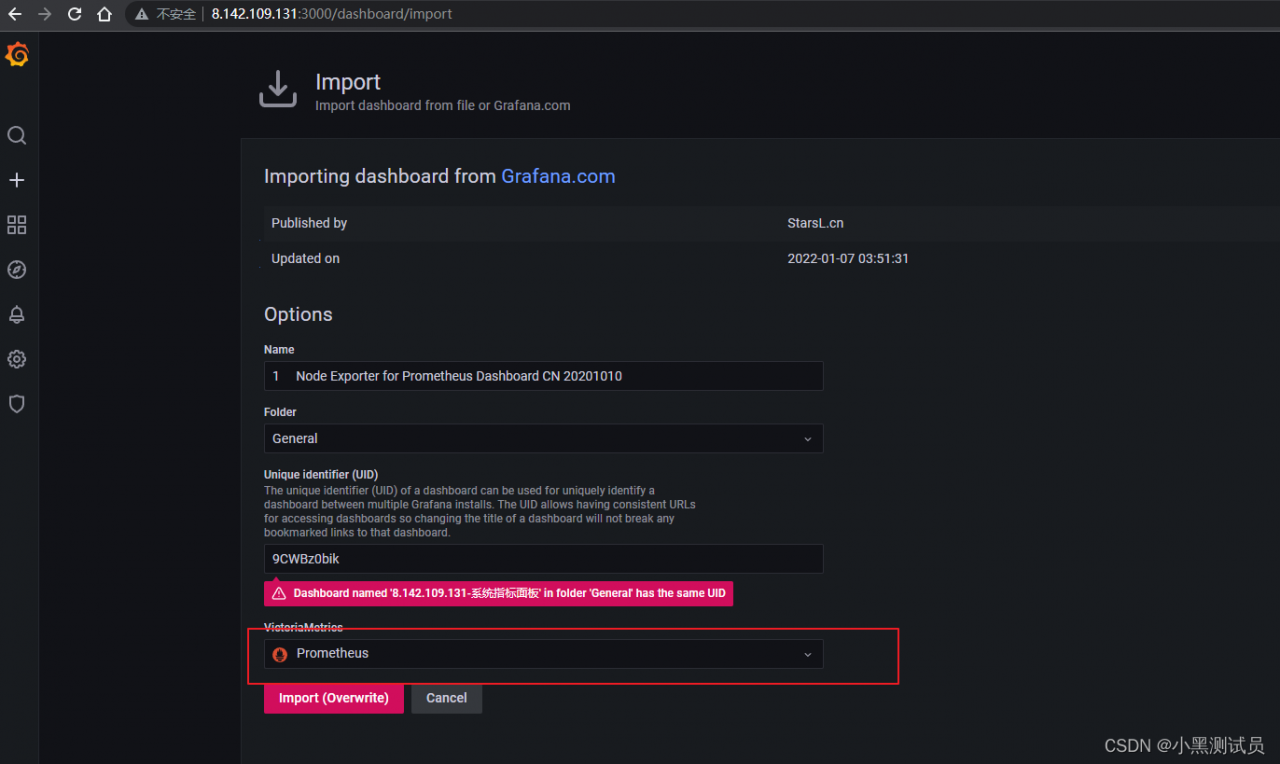Open the Grafana.com link

[x=558, y=176]
